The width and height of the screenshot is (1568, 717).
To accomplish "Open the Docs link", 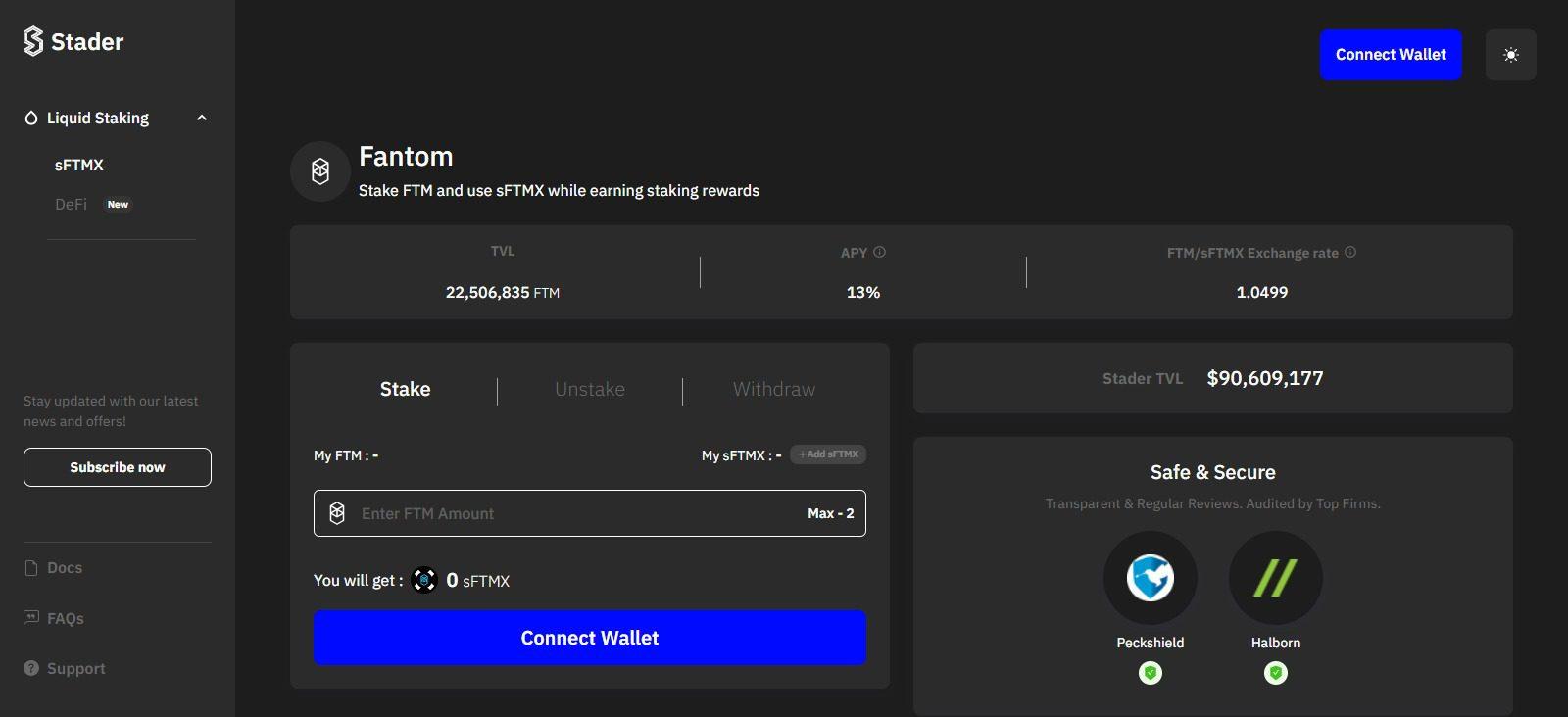I will click(65, 568).
